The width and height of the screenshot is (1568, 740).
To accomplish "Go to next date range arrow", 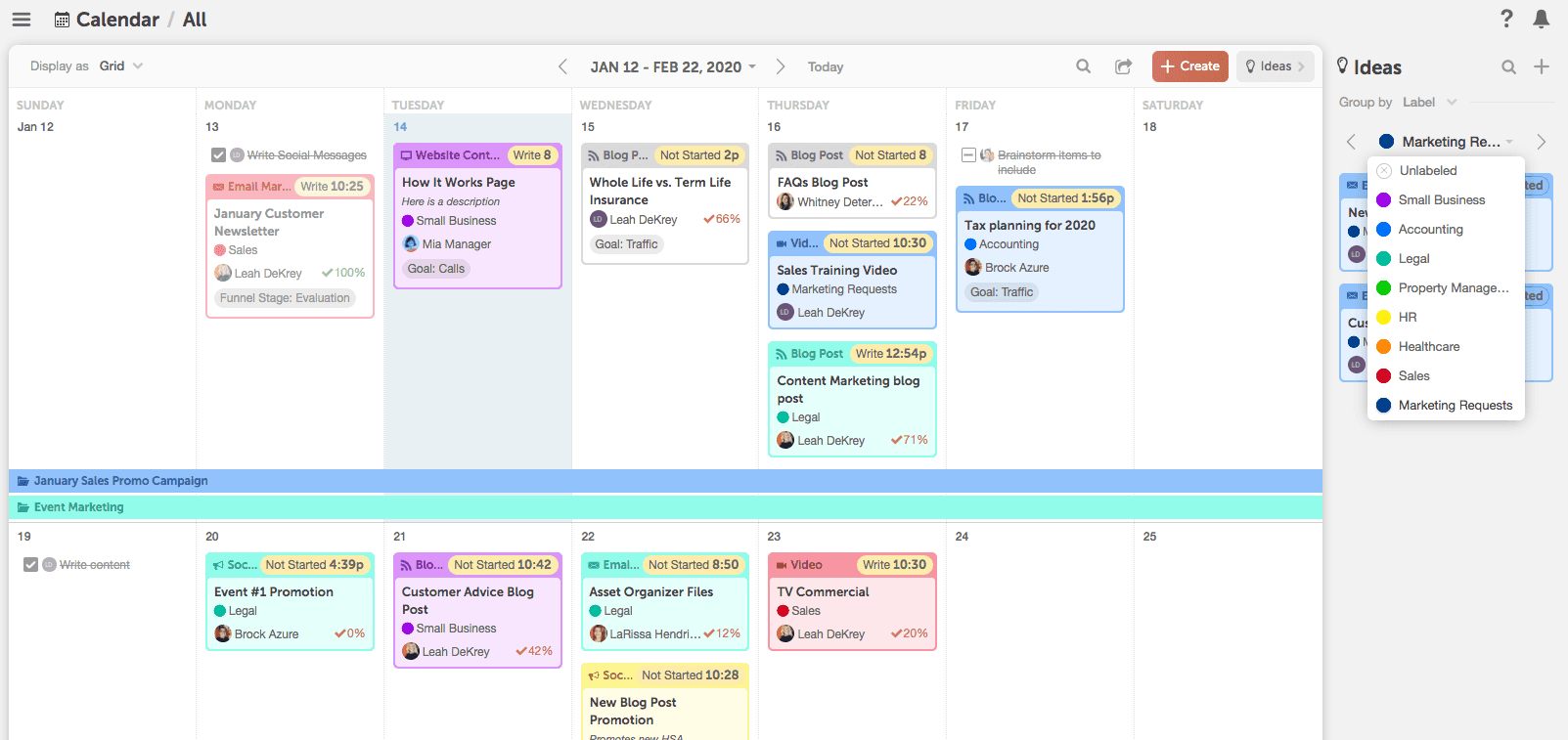I will click(780, 66).
